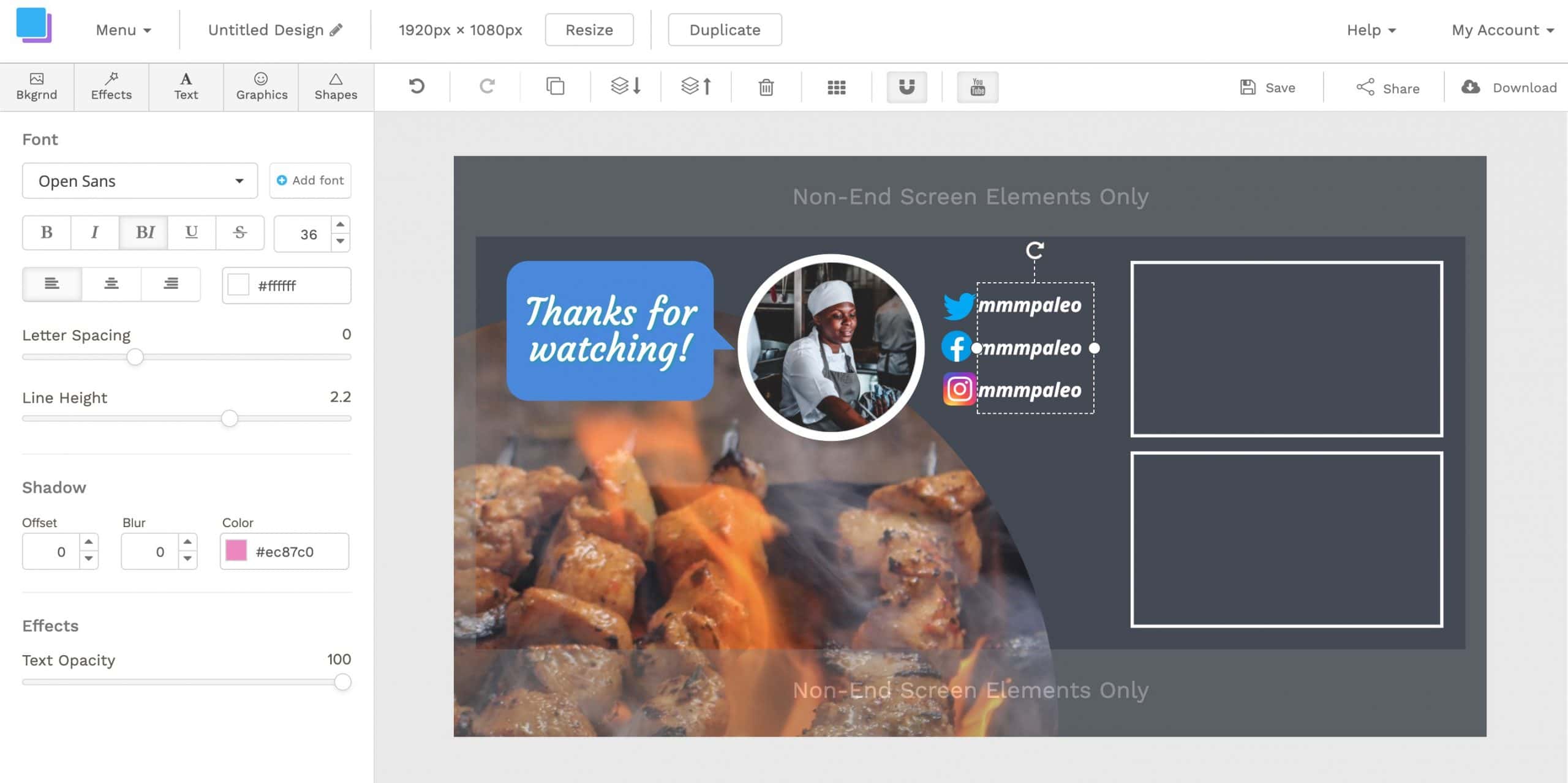Click the Resize button
This screenshot has height=783, width=1568.
coord(589,30)
